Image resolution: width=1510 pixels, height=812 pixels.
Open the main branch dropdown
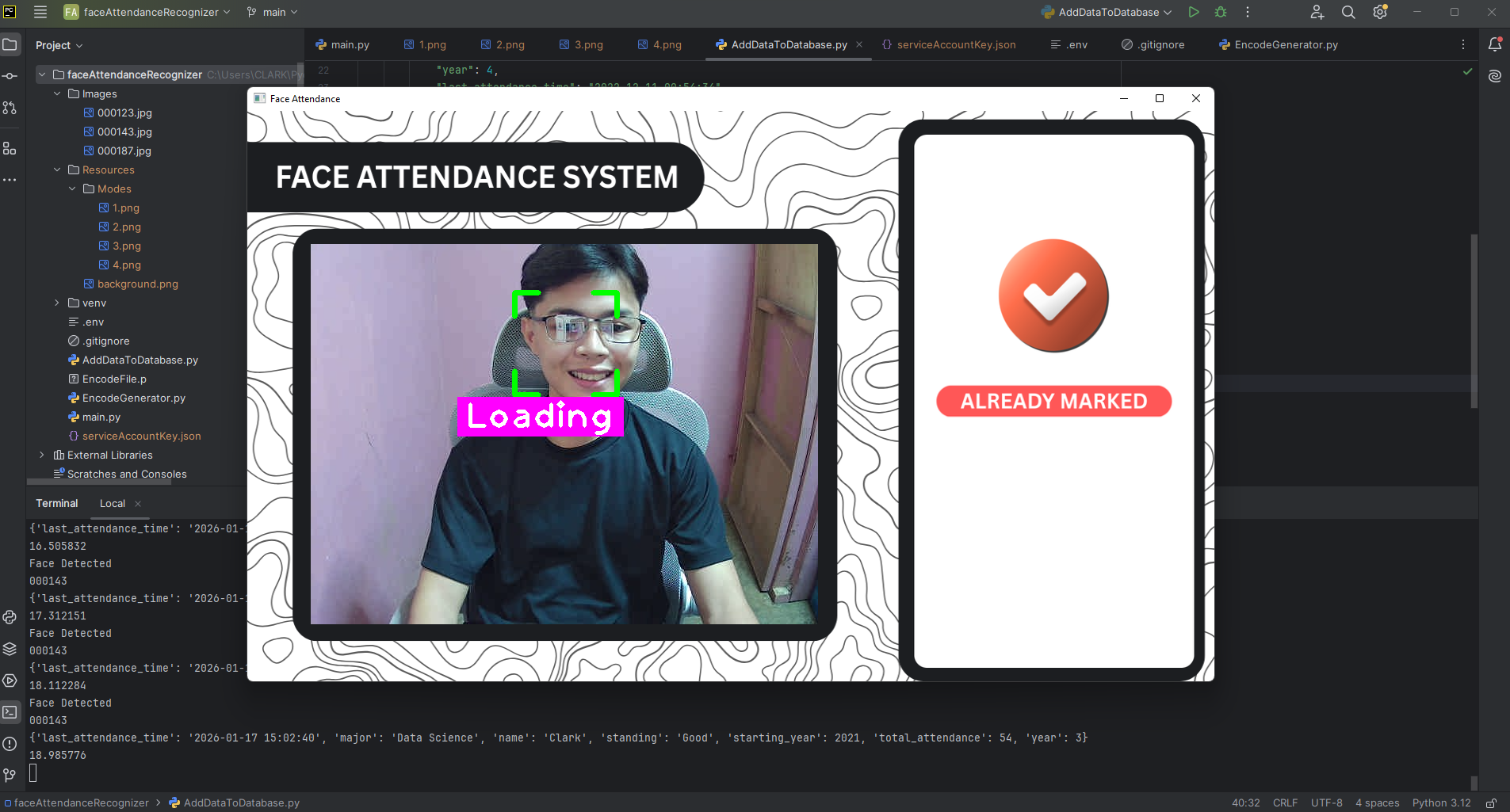pos(273,12)
